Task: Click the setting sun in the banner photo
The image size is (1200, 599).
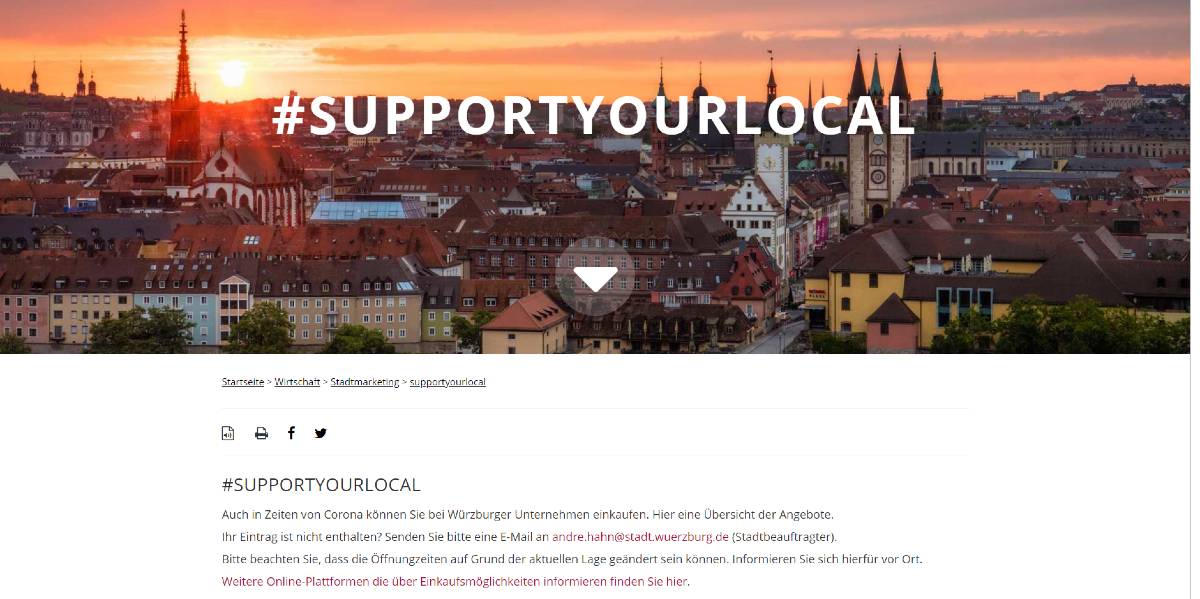Action: click(232, 73)
